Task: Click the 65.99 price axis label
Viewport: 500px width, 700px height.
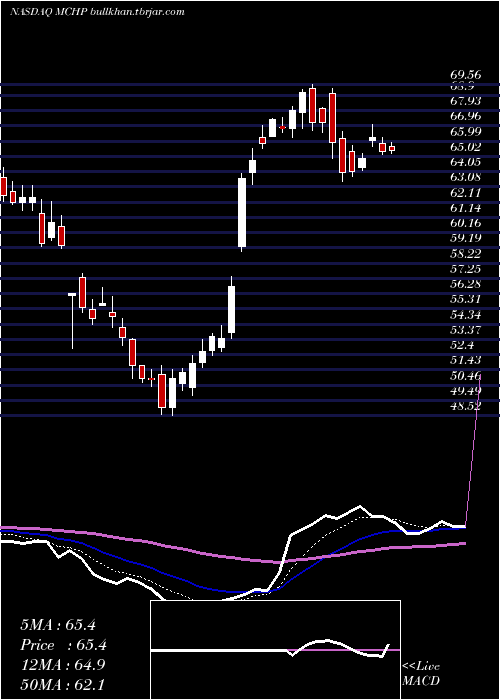Action: (x=466, y=132)
